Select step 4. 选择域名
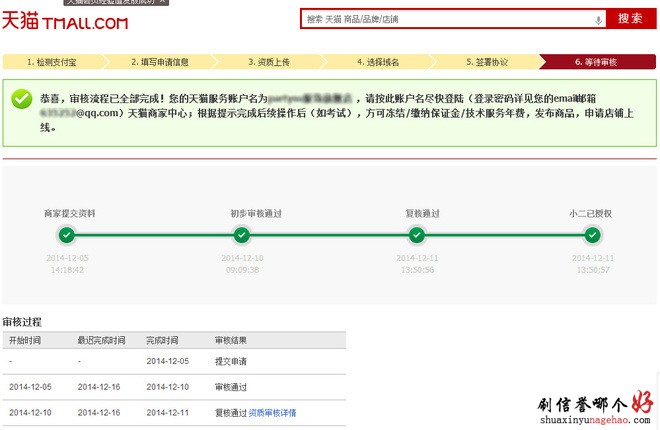 pyautogui.click(x=378, y=62)
